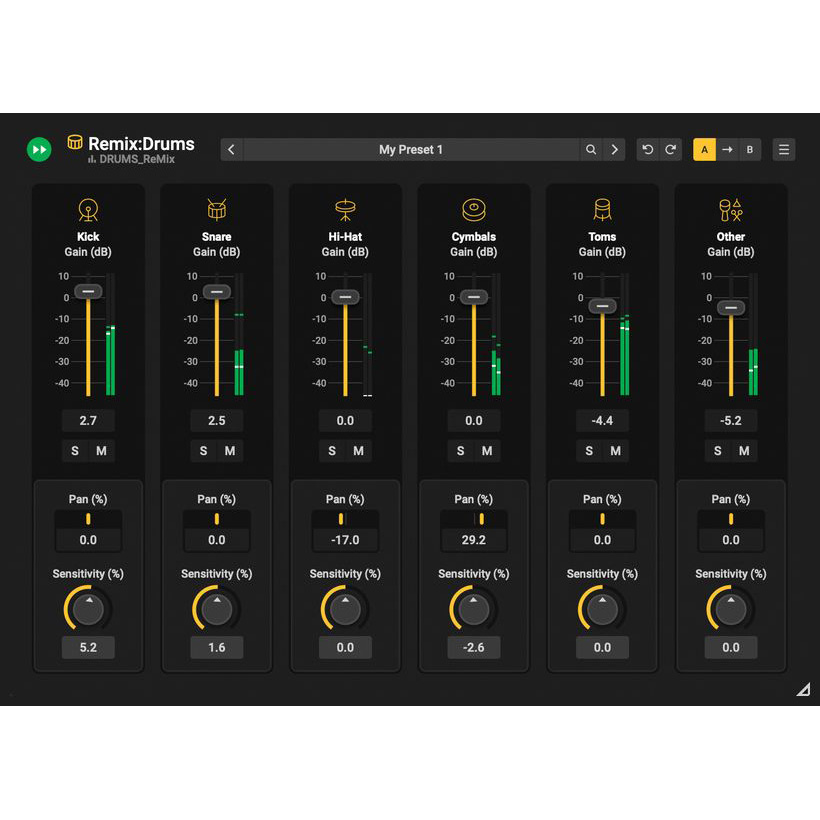Open the hamburger menu
The image size is (820, 820).
pyautogui.click(x=783, y=150)
